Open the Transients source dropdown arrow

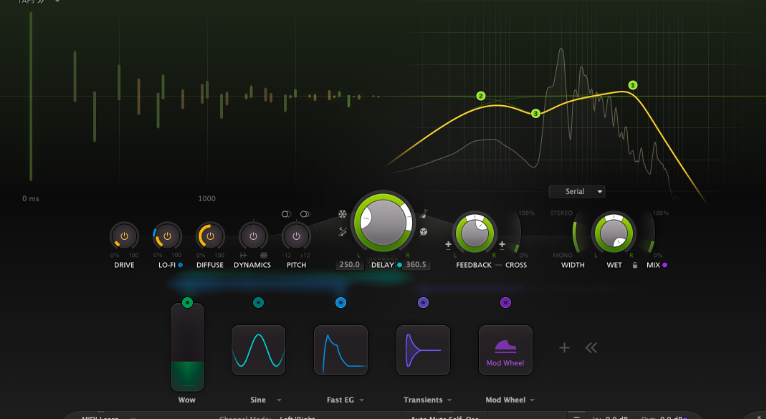[x=449, y=400]
